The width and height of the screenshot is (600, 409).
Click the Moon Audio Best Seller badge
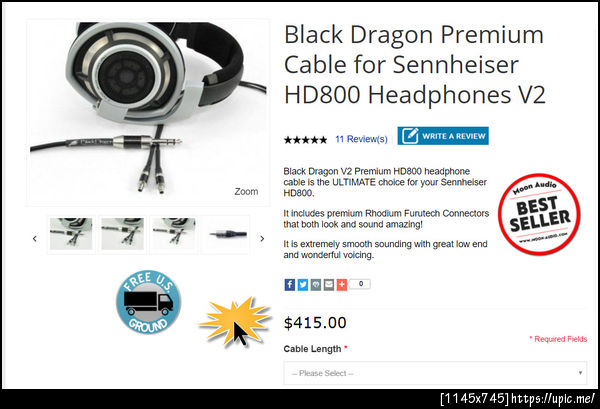(539, 214)
